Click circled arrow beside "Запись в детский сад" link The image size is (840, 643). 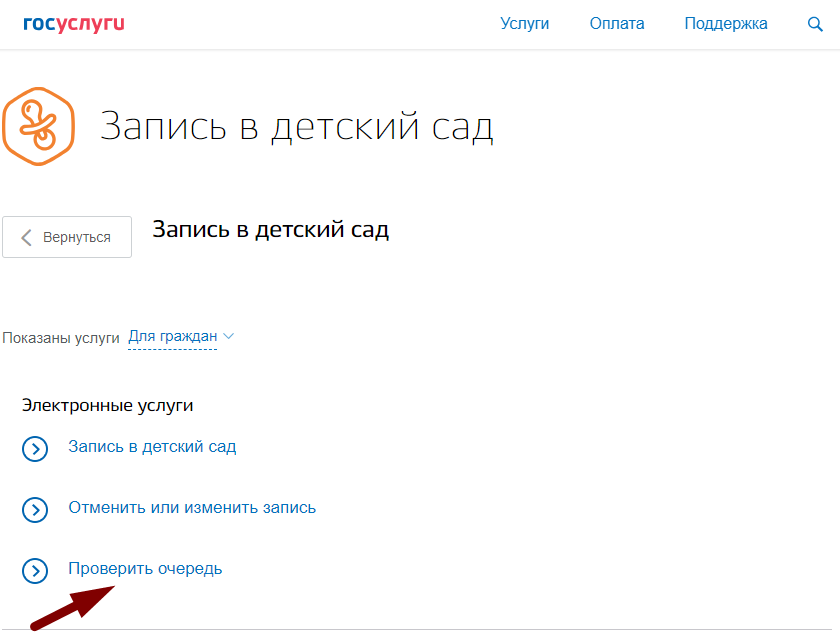[35, 449]
